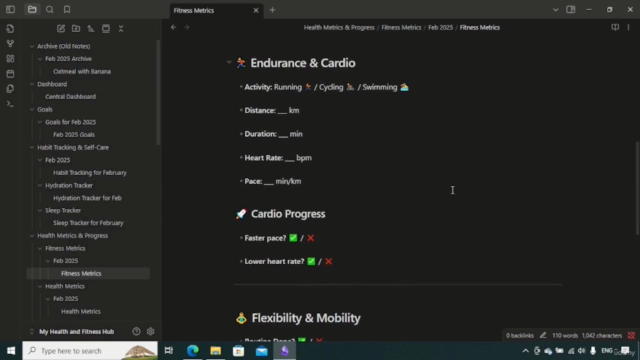Open graph view icon in ribbon
640x360 pixels.
10,44
